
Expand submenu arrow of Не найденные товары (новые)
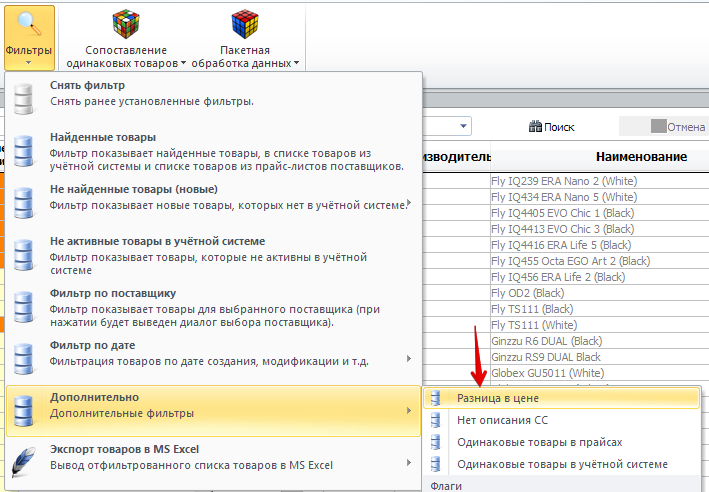[409, 202]
